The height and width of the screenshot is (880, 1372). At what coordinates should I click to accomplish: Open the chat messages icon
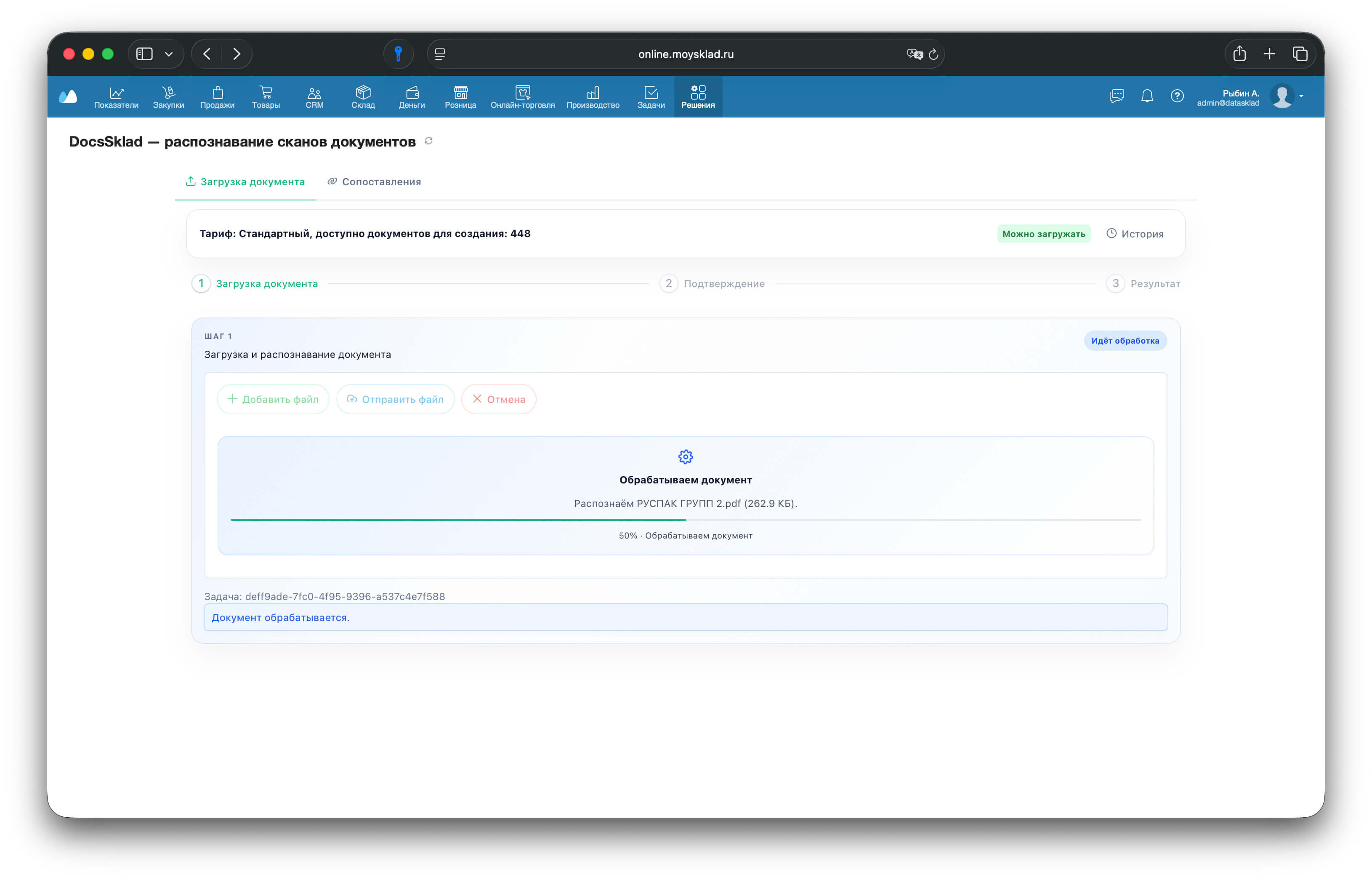coord(1117,96)
